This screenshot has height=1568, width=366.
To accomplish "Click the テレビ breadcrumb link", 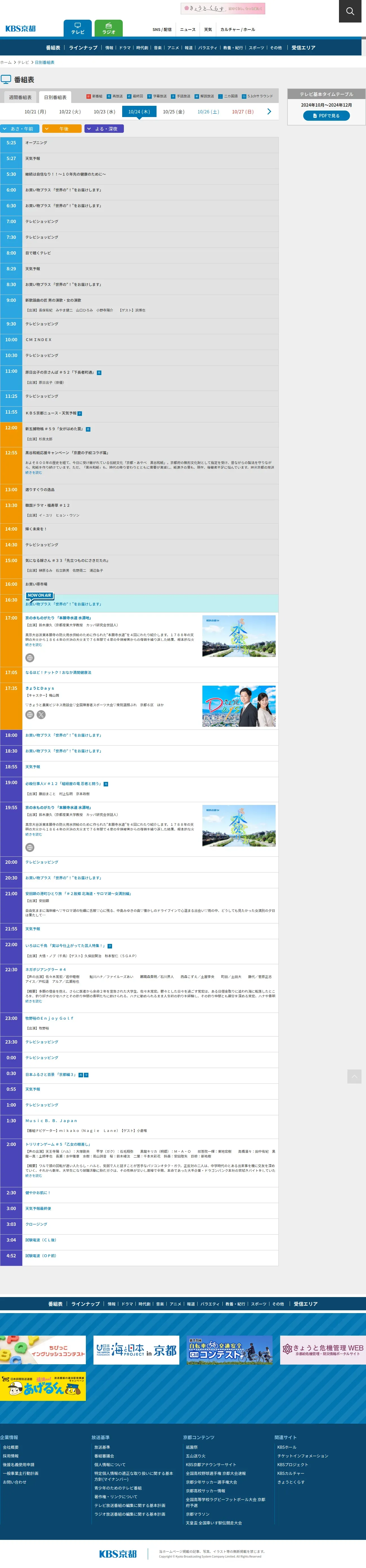I will (23, 62).
